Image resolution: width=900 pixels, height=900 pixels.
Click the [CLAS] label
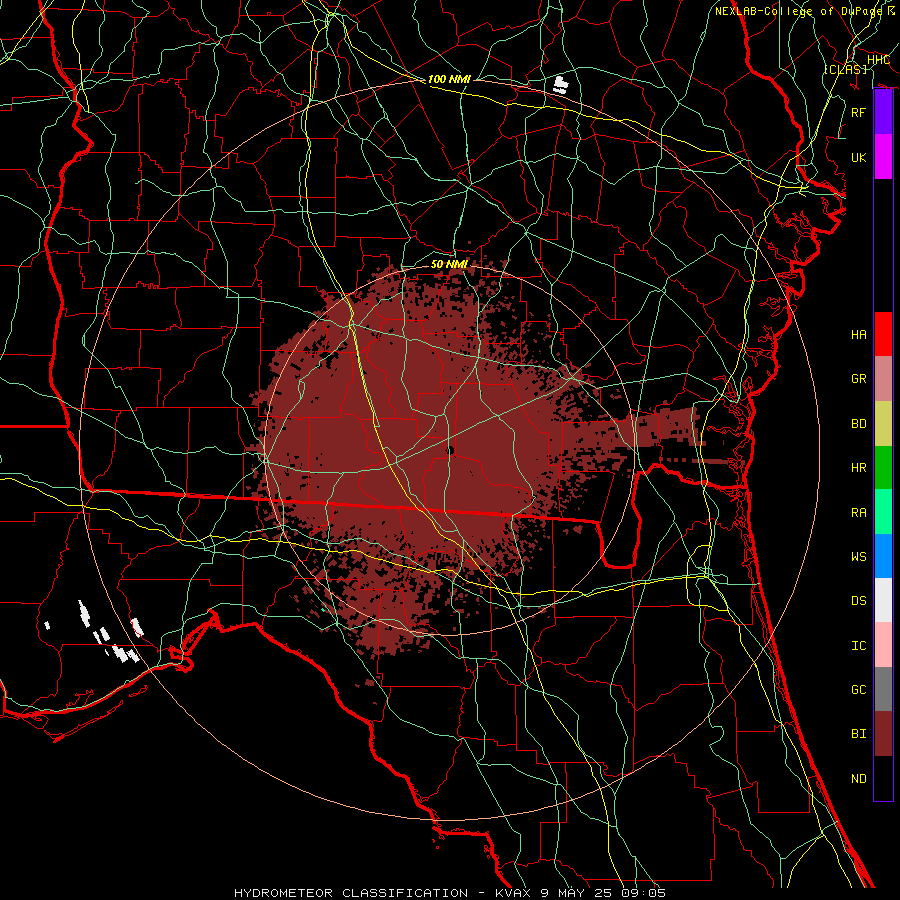[846, 69]
